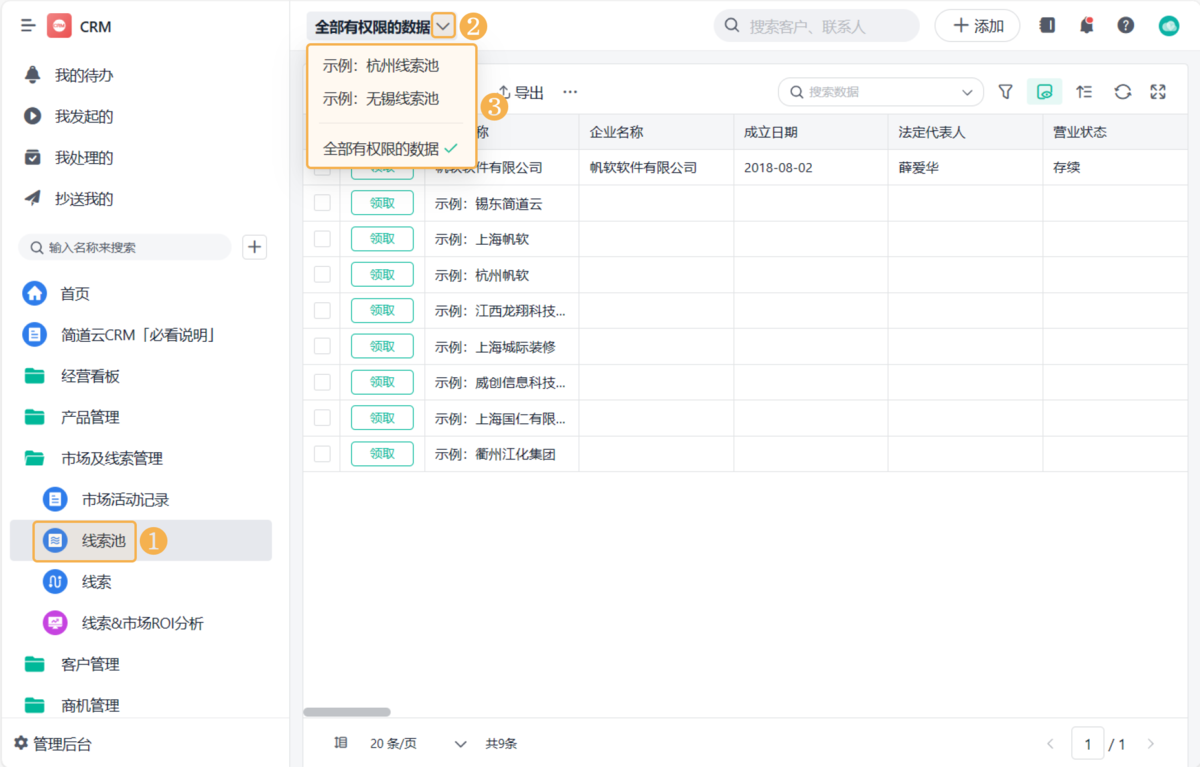Expand the 客户管理 folder
Image resolution: width=1200 pixels, height=767 pixels.
[90, 664]
